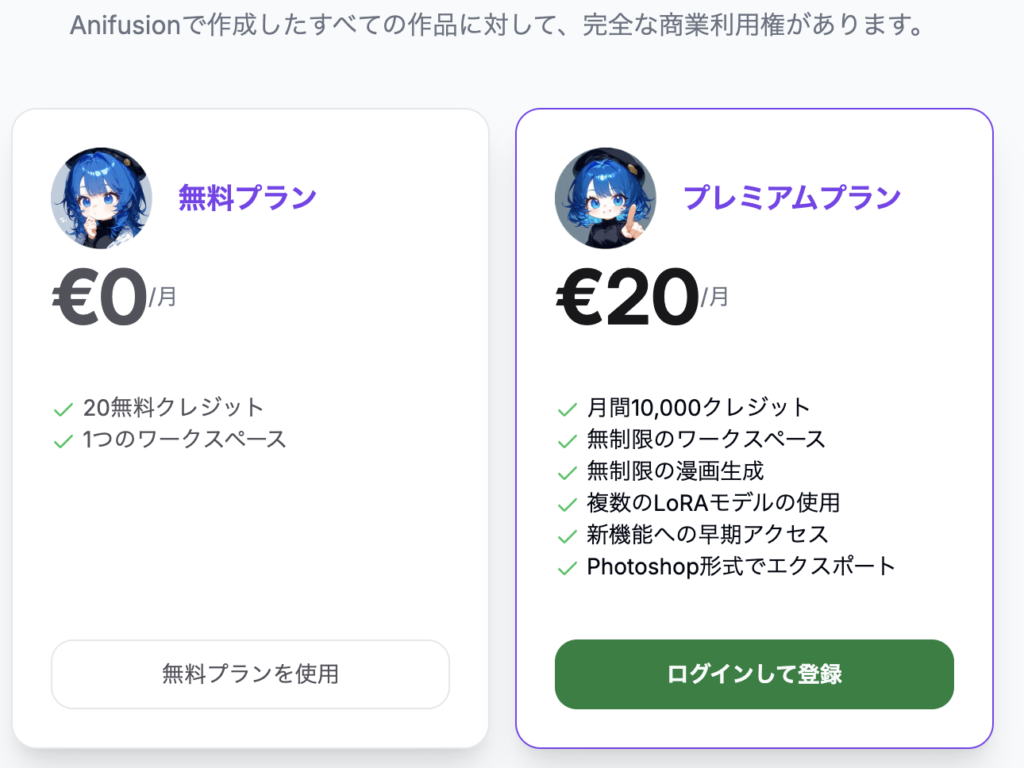Click the commercial usage rights notice text
Screen dimensions: 1024x768
point(497,25)
